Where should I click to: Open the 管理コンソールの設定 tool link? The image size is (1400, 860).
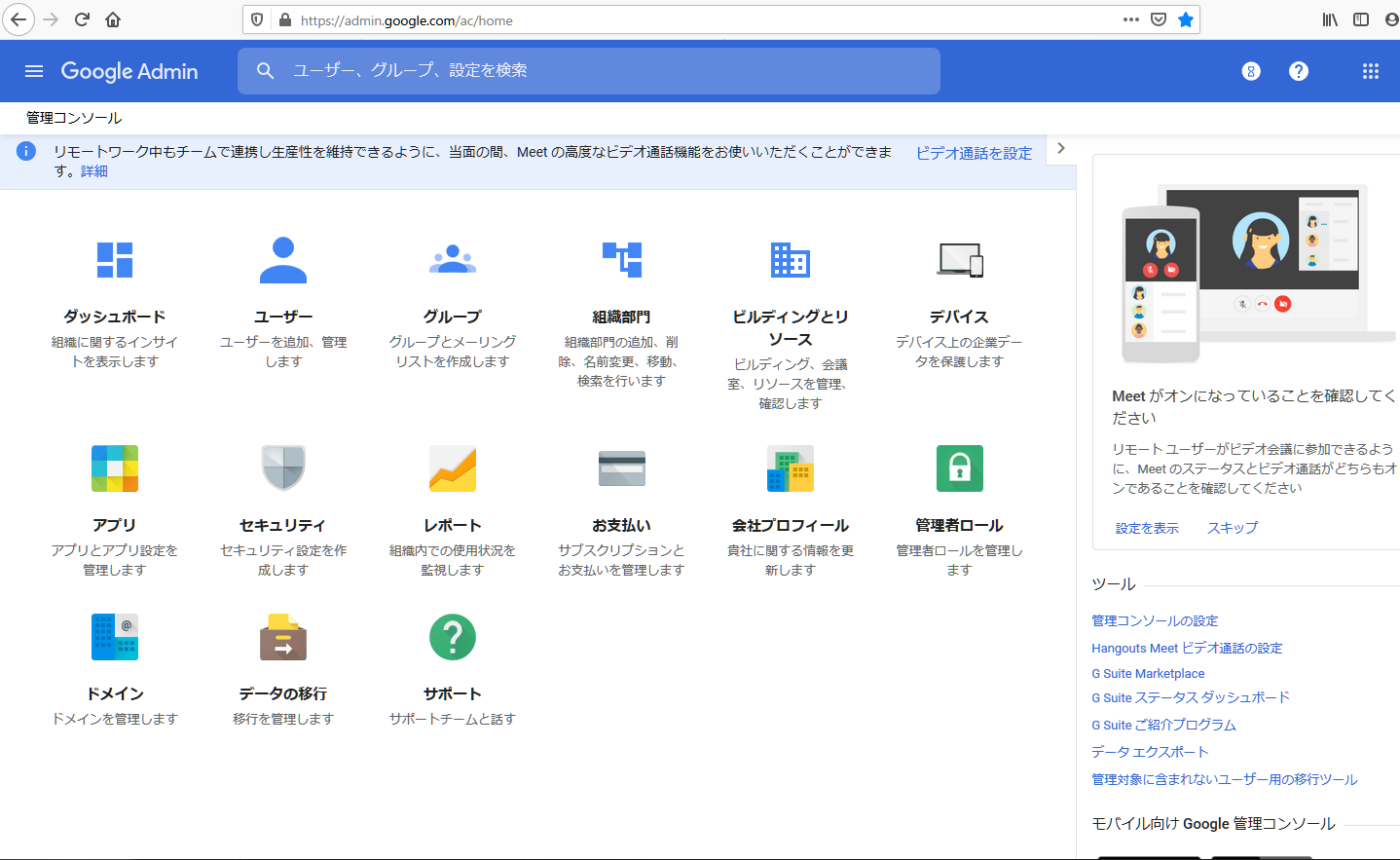pos(1155,620)
